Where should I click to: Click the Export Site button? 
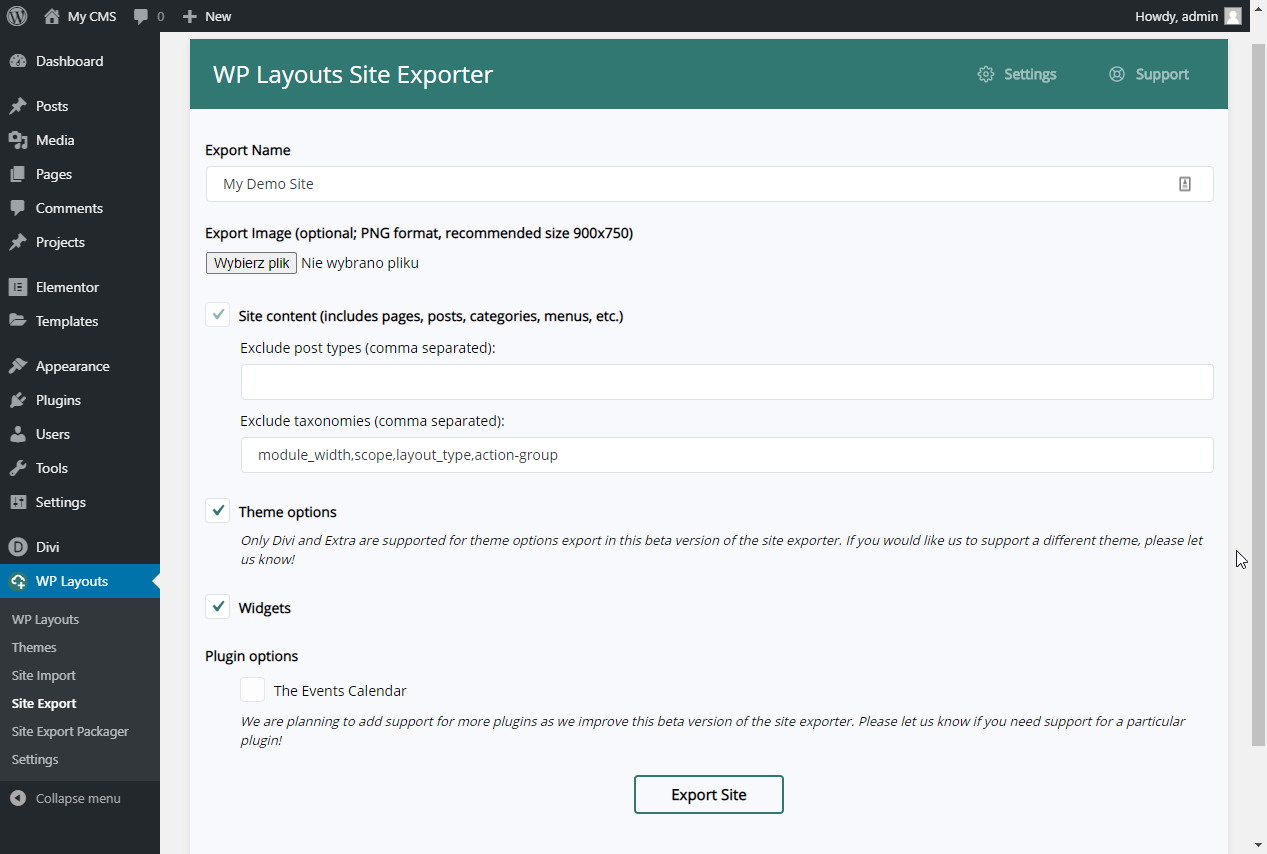click(709, 795)
